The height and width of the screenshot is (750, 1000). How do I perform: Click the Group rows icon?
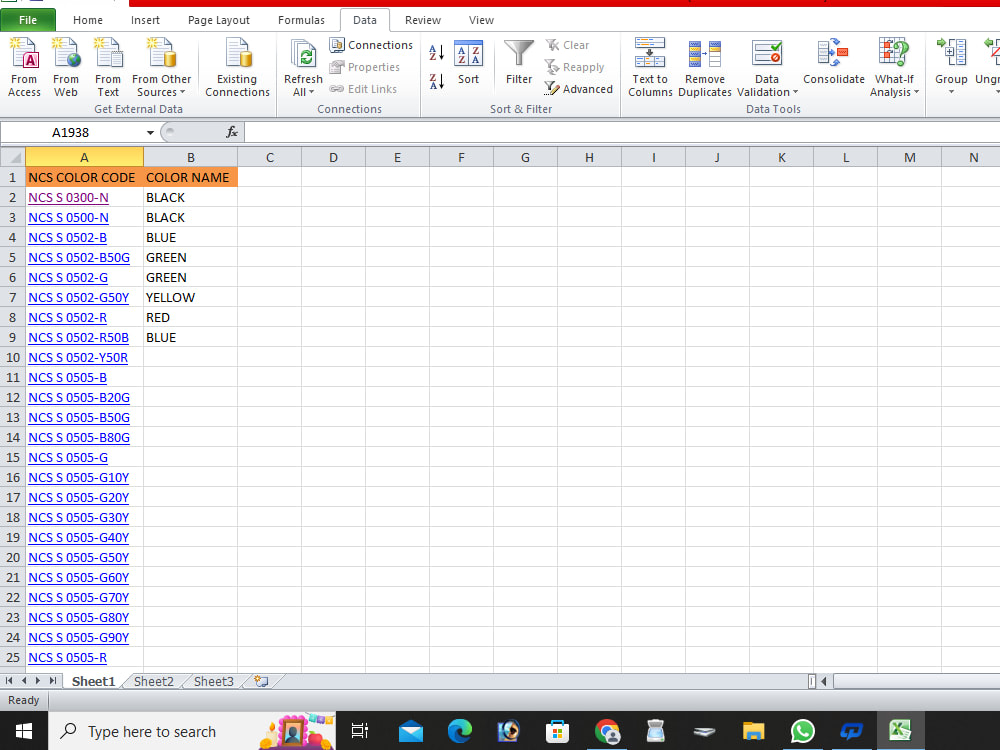tap(951, 52)
